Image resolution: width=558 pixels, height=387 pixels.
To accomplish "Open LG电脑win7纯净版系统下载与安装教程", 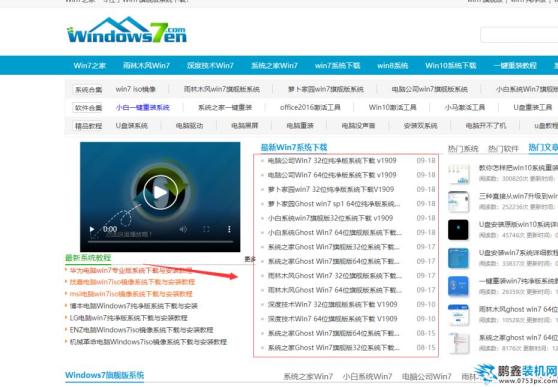I will click(128, 318).
